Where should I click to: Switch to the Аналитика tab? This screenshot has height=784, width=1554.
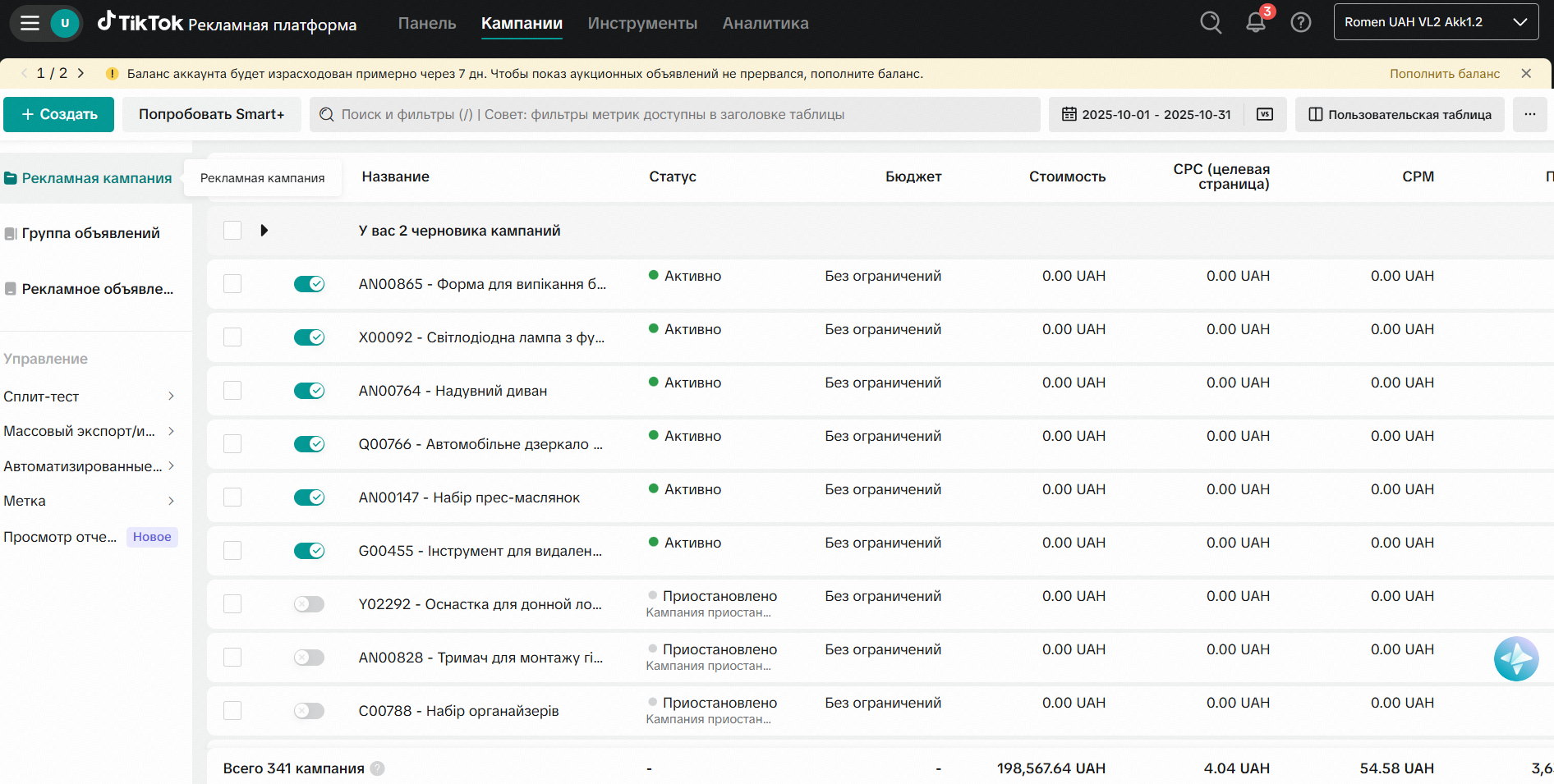765,24
